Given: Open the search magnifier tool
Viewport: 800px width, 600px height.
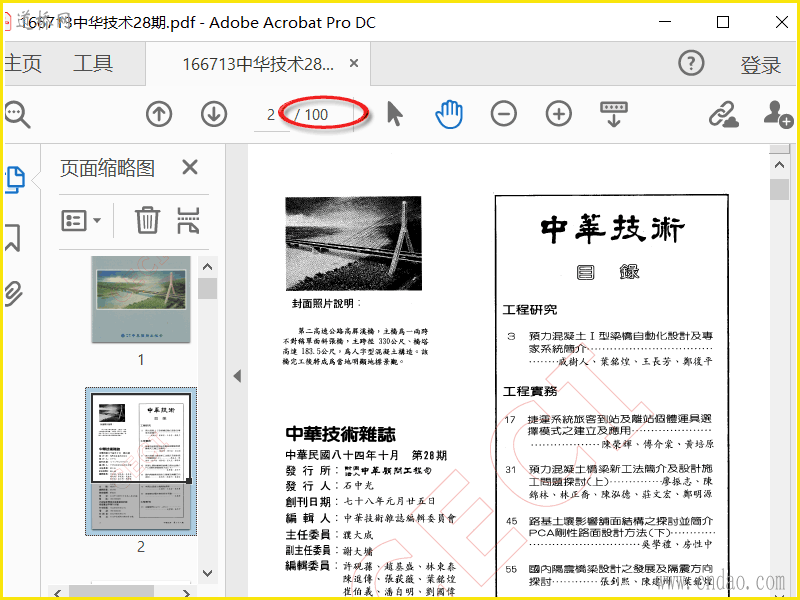Looking at the screenshot, I should (17, 114).
